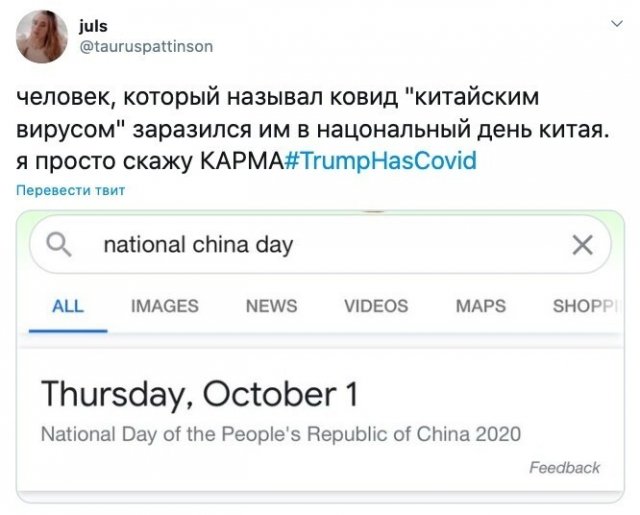The image size is (640, 515).
Task: Clear the search with the X icon
Action: (x=581, y=245)
